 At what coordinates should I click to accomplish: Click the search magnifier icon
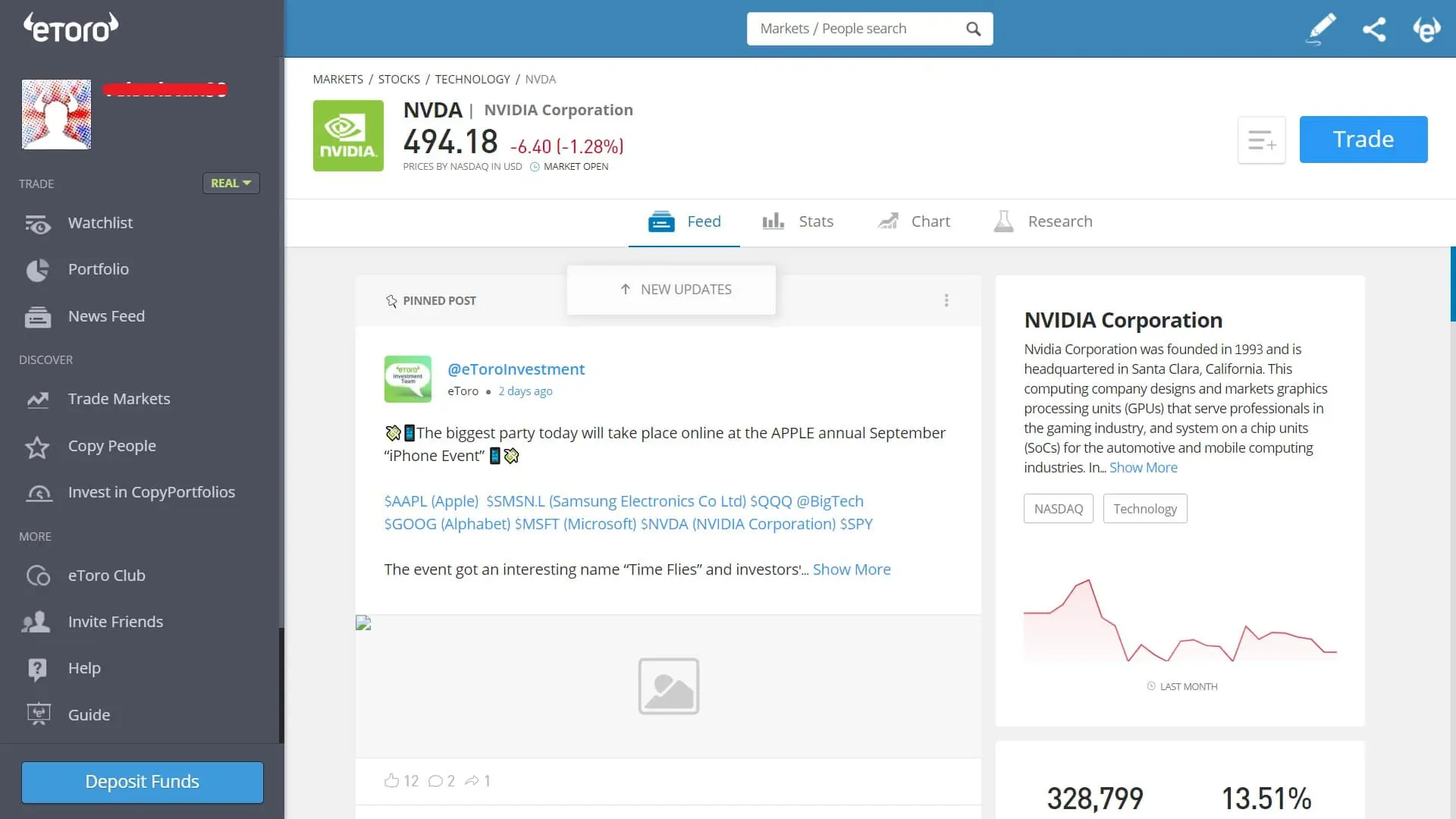[x=974, y=29]
